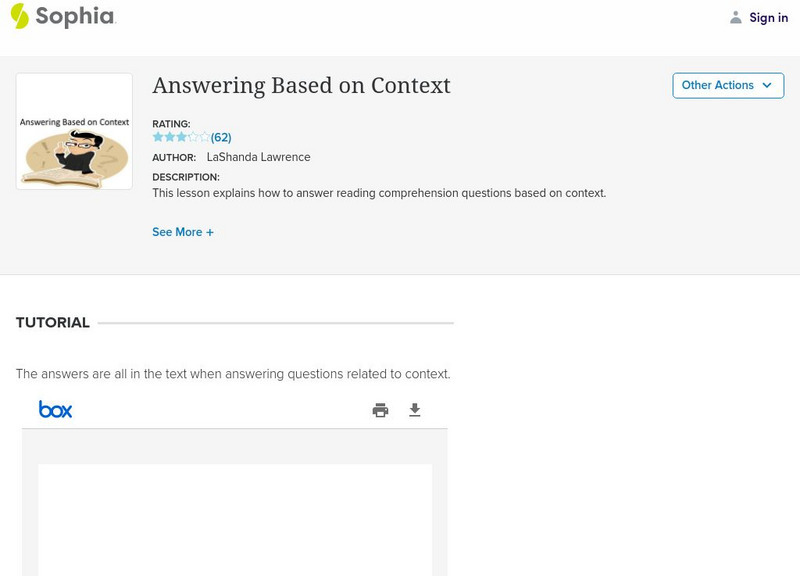This screenshot has height=576, width=800.
Task: Click author name LaShanda Lawrence
Action: [258, 157]
